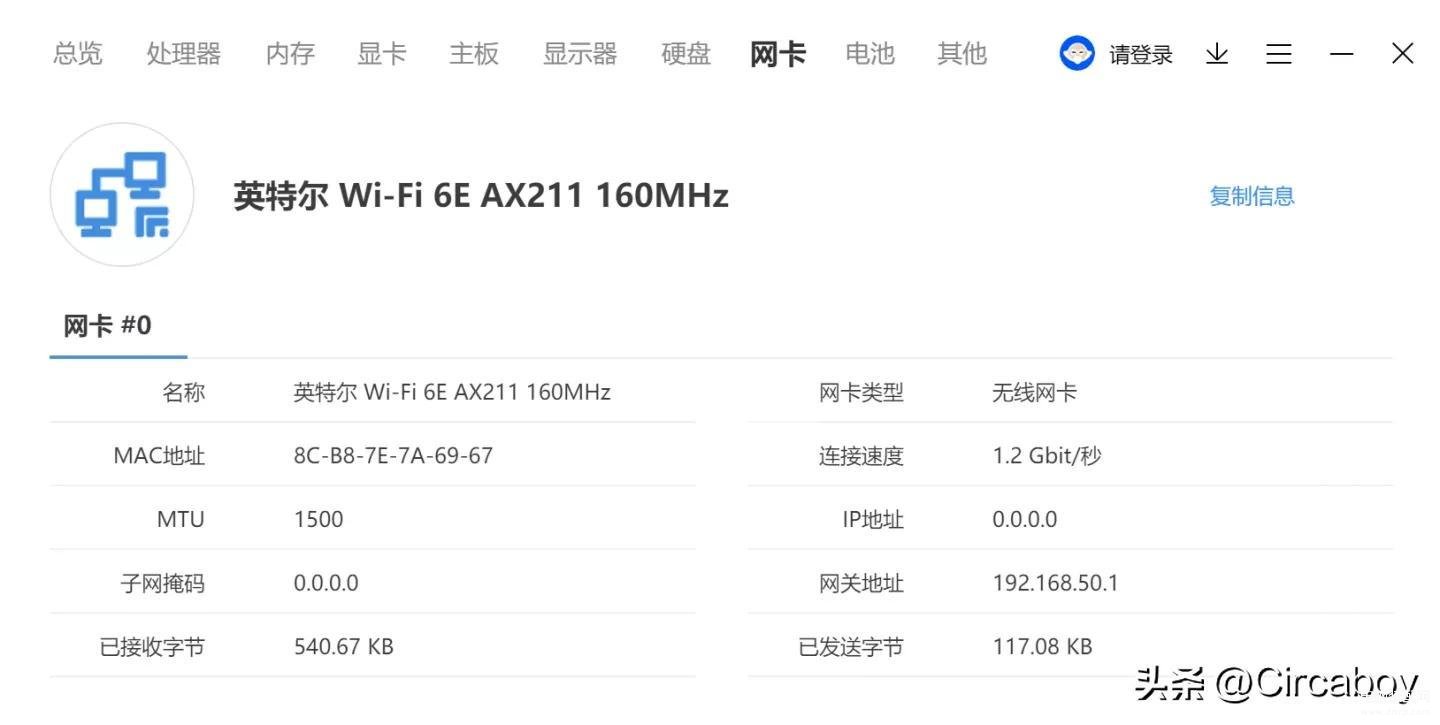
Task: Open the download arrow icon
Action: click(1217, 54)
